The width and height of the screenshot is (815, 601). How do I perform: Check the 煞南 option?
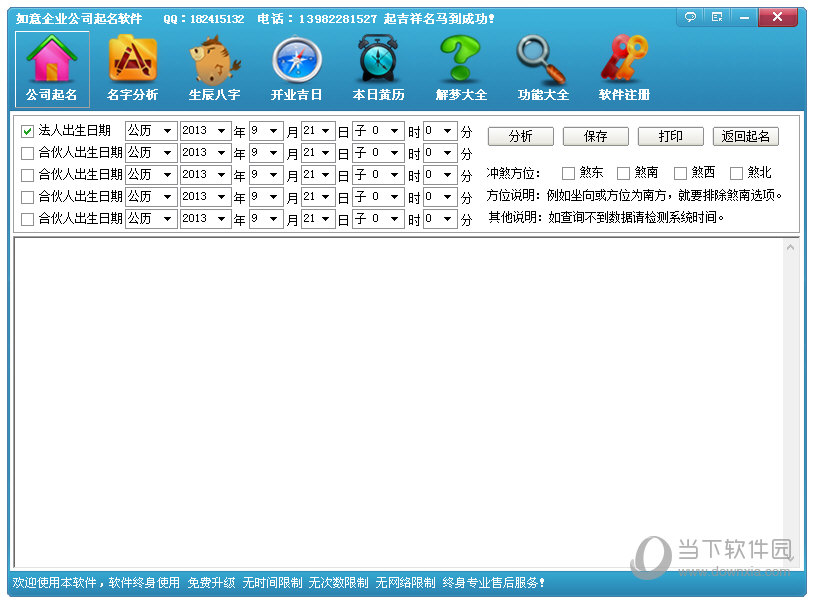pyautogui.click(x=623, y=173)
